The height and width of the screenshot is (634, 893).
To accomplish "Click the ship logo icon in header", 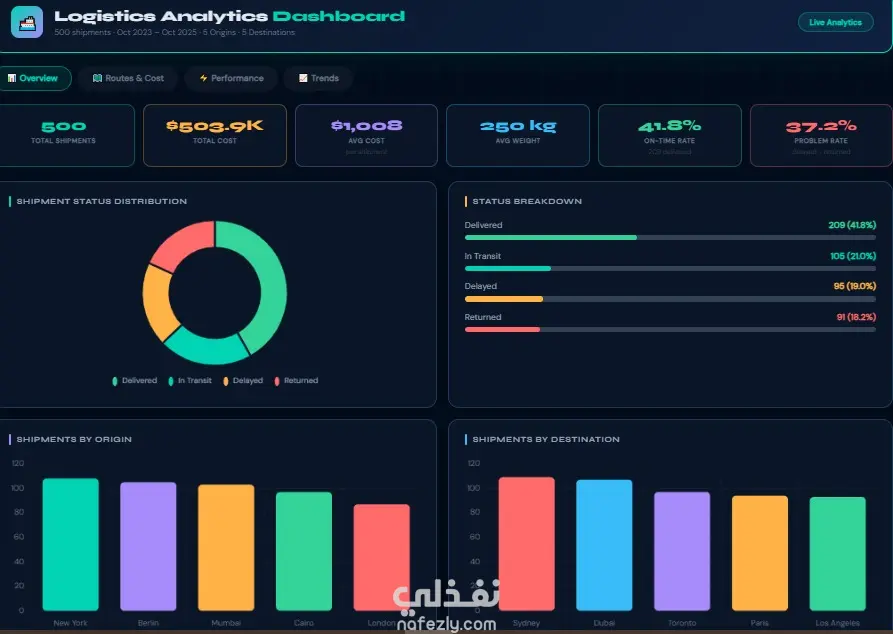I will (27, 22).
